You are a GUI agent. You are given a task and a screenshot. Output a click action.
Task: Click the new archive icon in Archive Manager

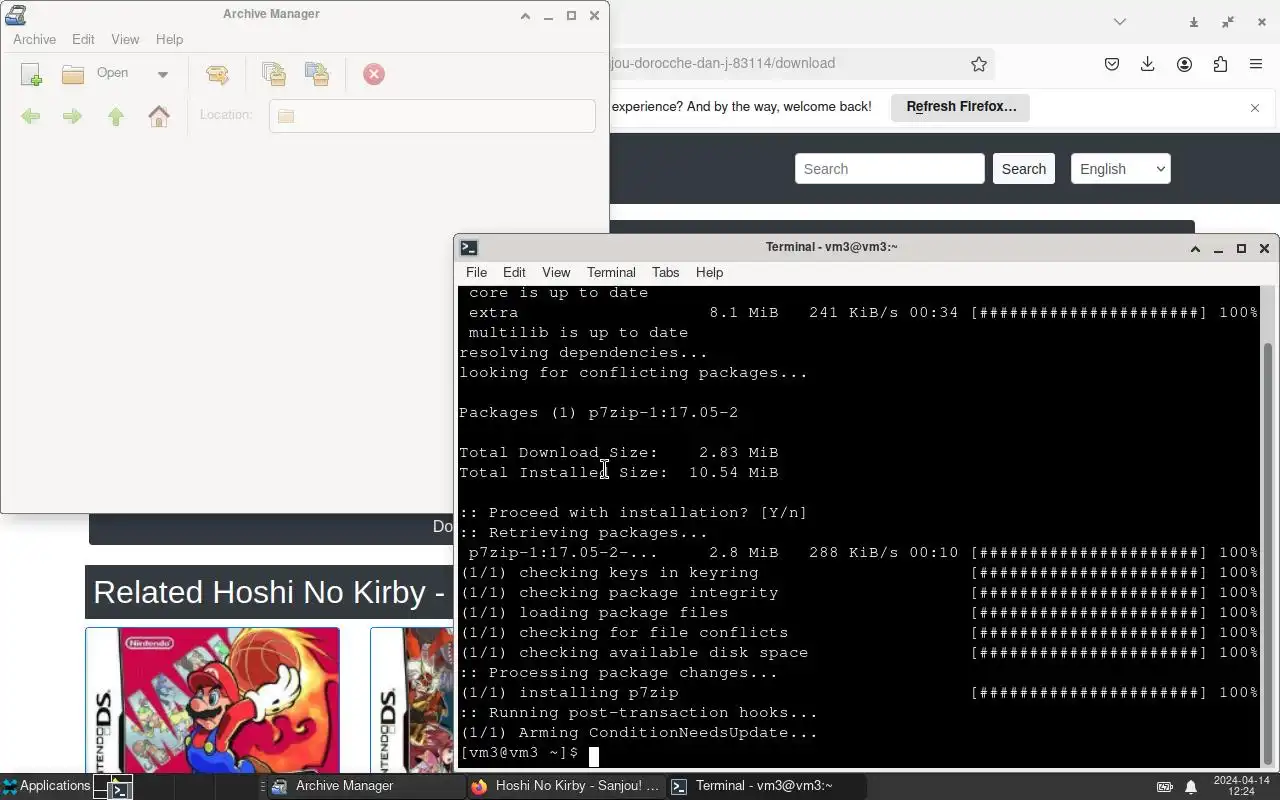pyautogui.click(x=31, y=74)
